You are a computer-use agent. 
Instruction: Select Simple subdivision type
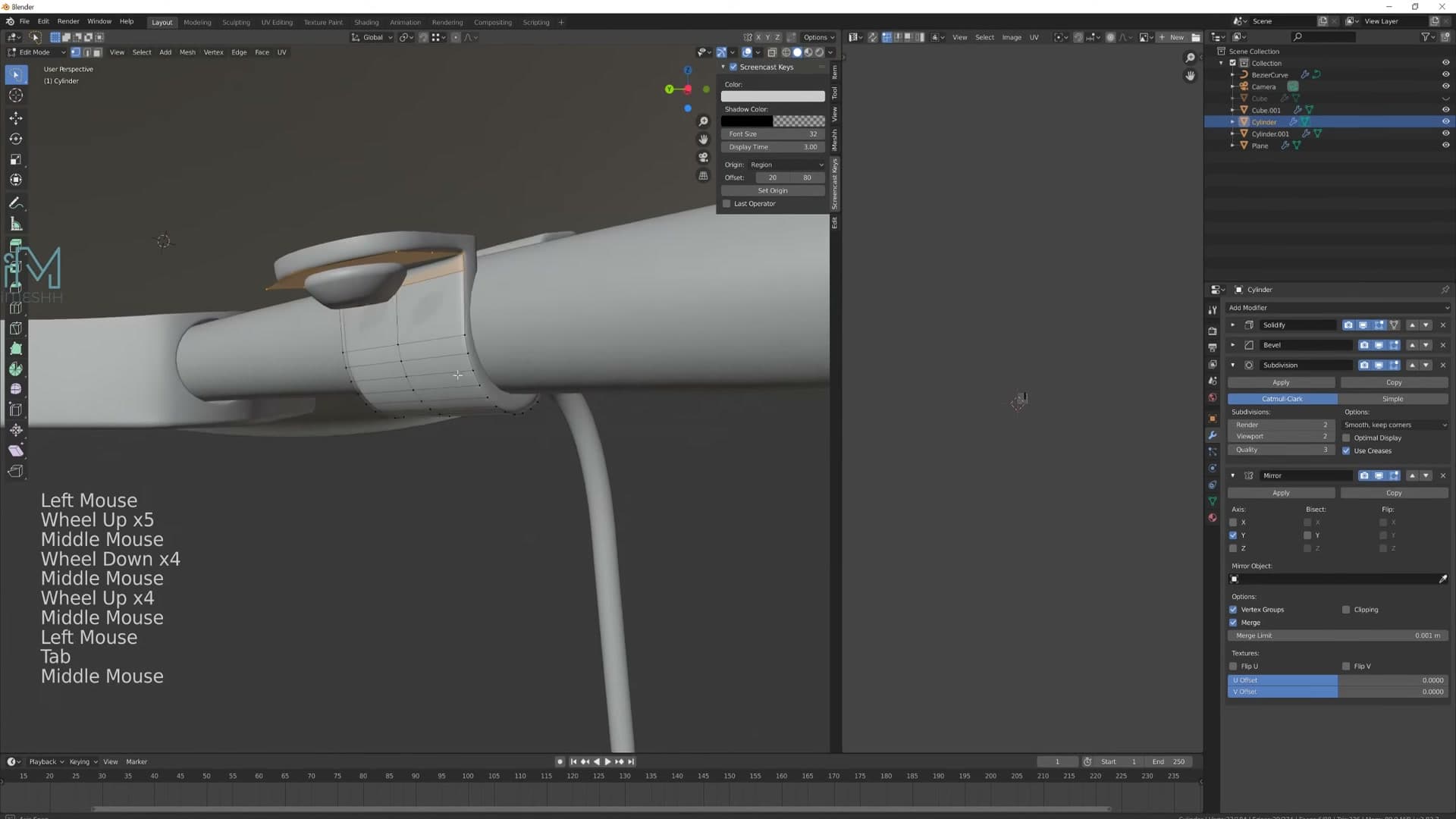1393,399
